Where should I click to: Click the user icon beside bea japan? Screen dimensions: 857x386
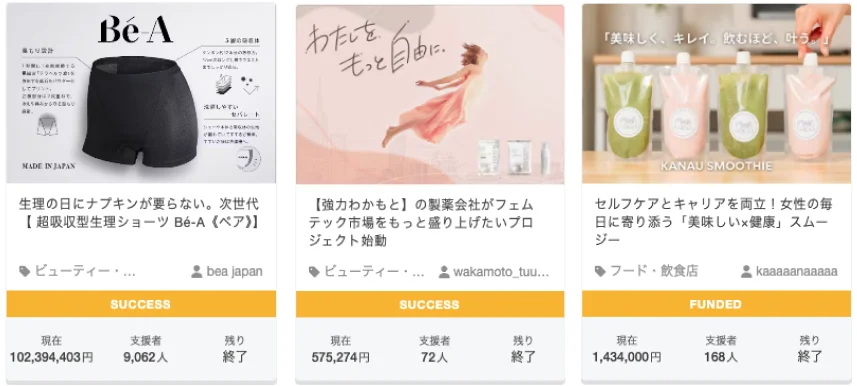(x=197, y=271)
